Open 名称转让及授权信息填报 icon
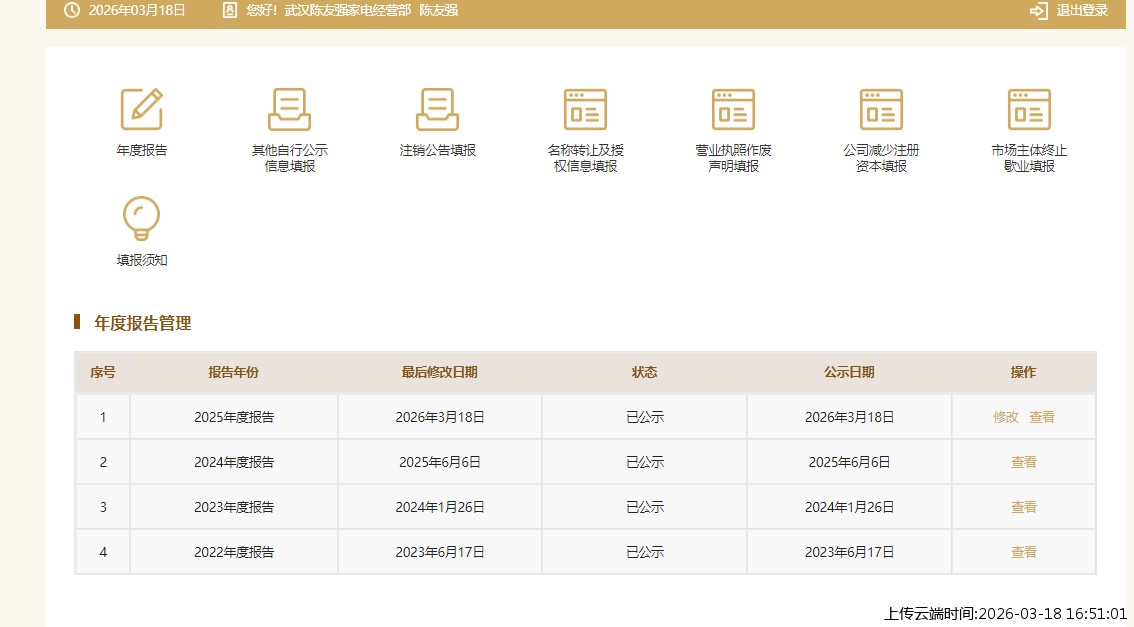This screenshot has width=1134, height=627. 585,110
